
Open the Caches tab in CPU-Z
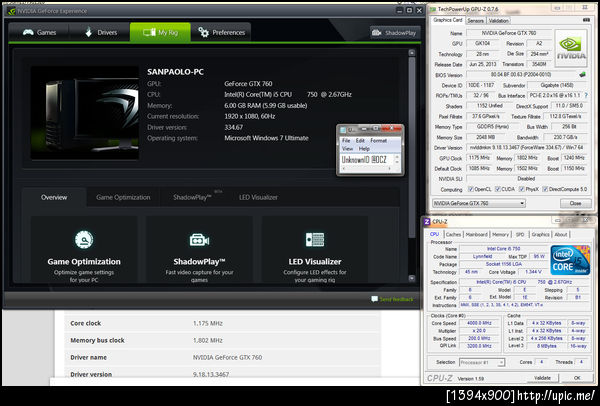[453, 235]
